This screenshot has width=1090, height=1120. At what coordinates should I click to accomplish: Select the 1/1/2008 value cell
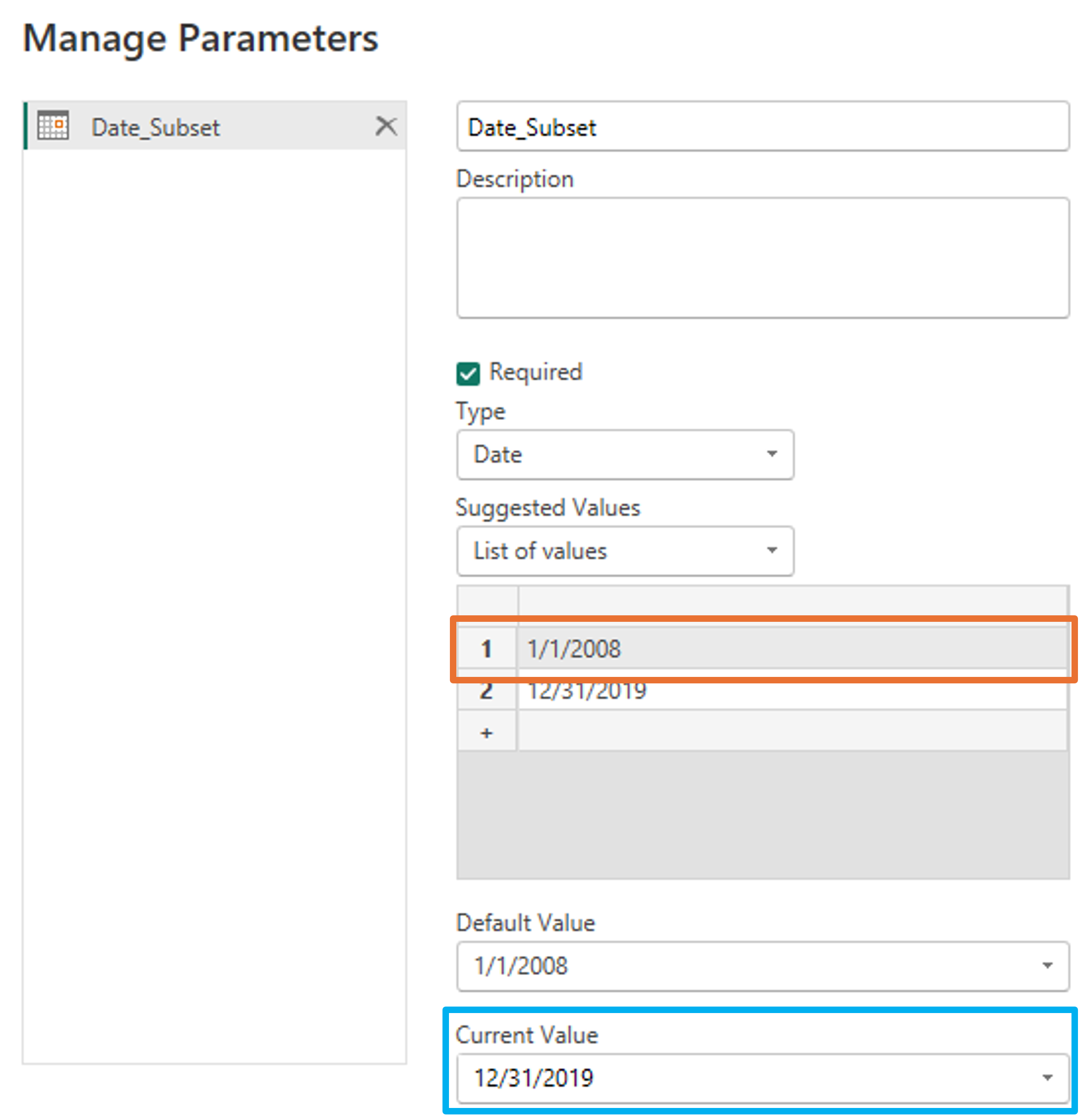[792, 648]
